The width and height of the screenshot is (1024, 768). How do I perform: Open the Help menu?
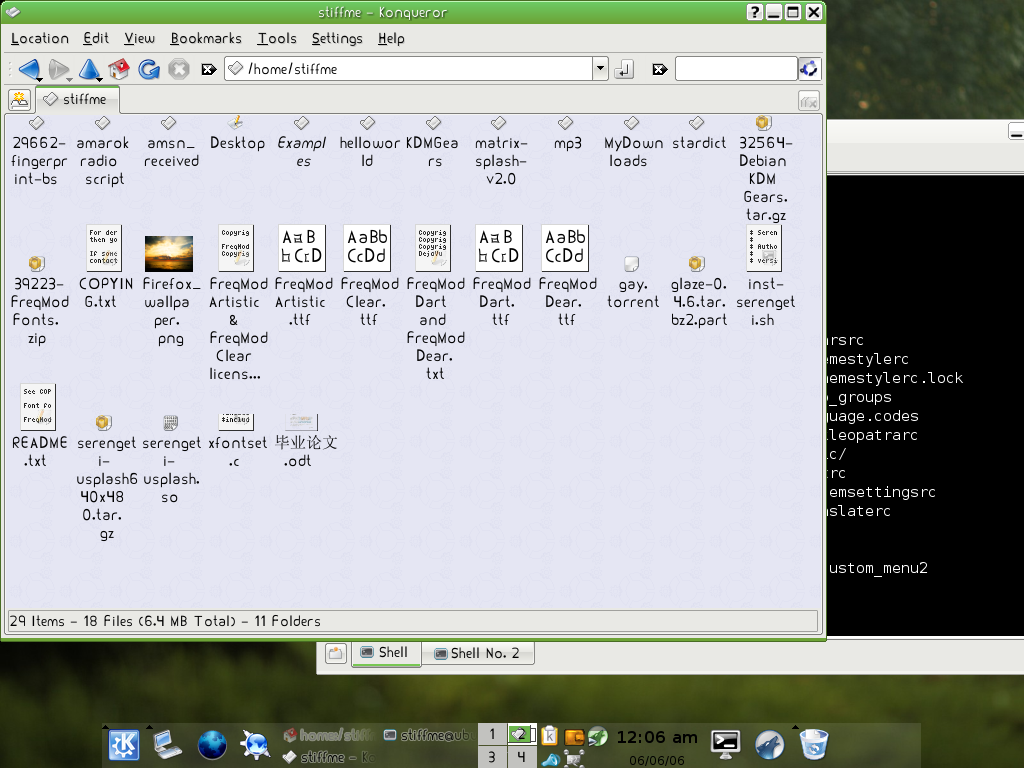[391, 39]
